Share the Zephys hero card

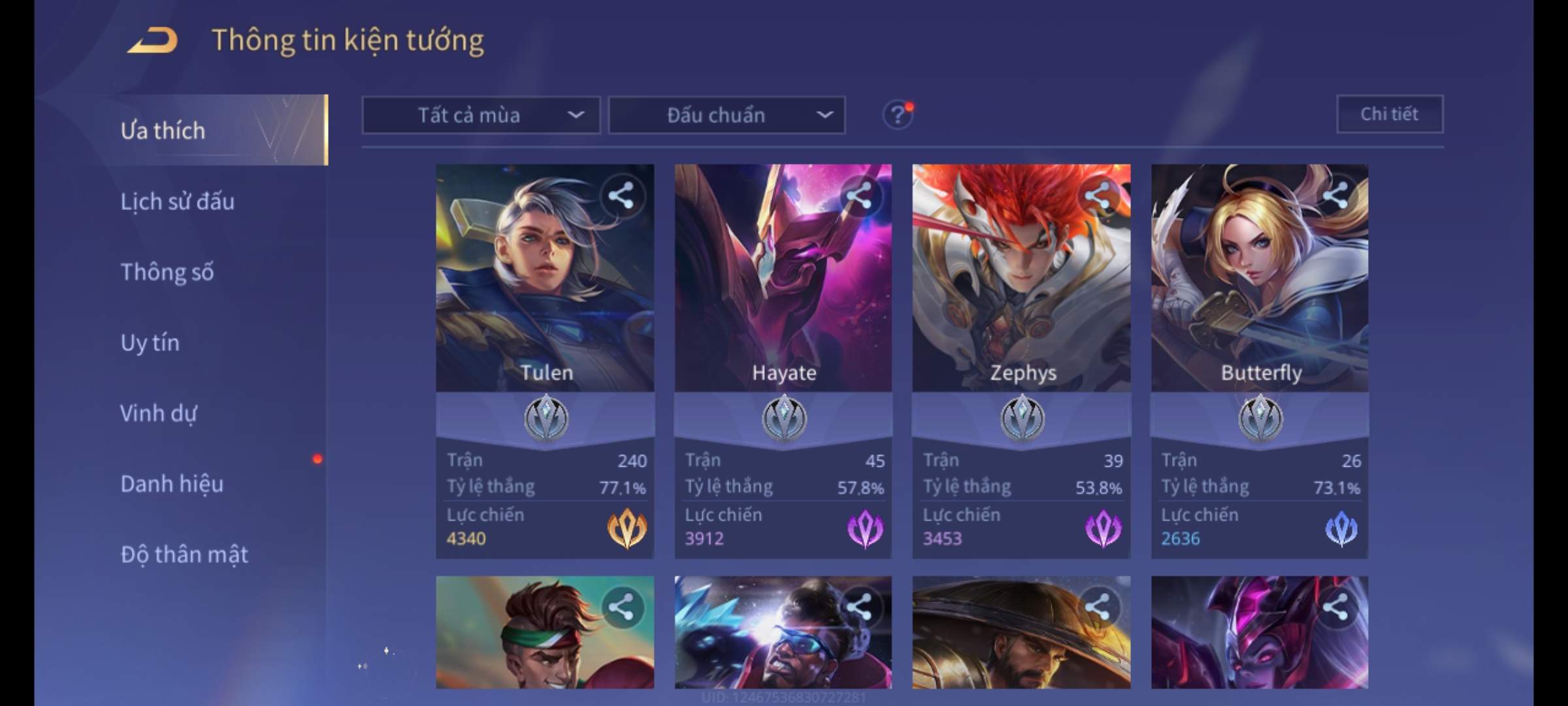(1098, 196)
